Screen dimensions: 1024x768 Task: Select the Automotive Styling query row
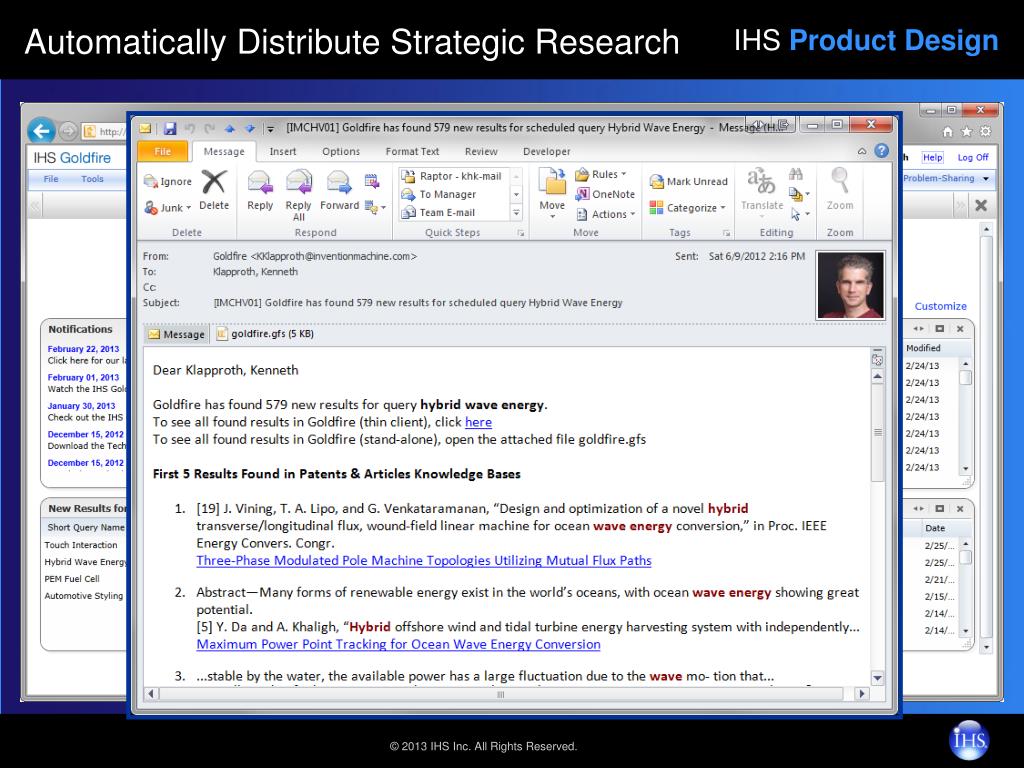click(84, 596)
